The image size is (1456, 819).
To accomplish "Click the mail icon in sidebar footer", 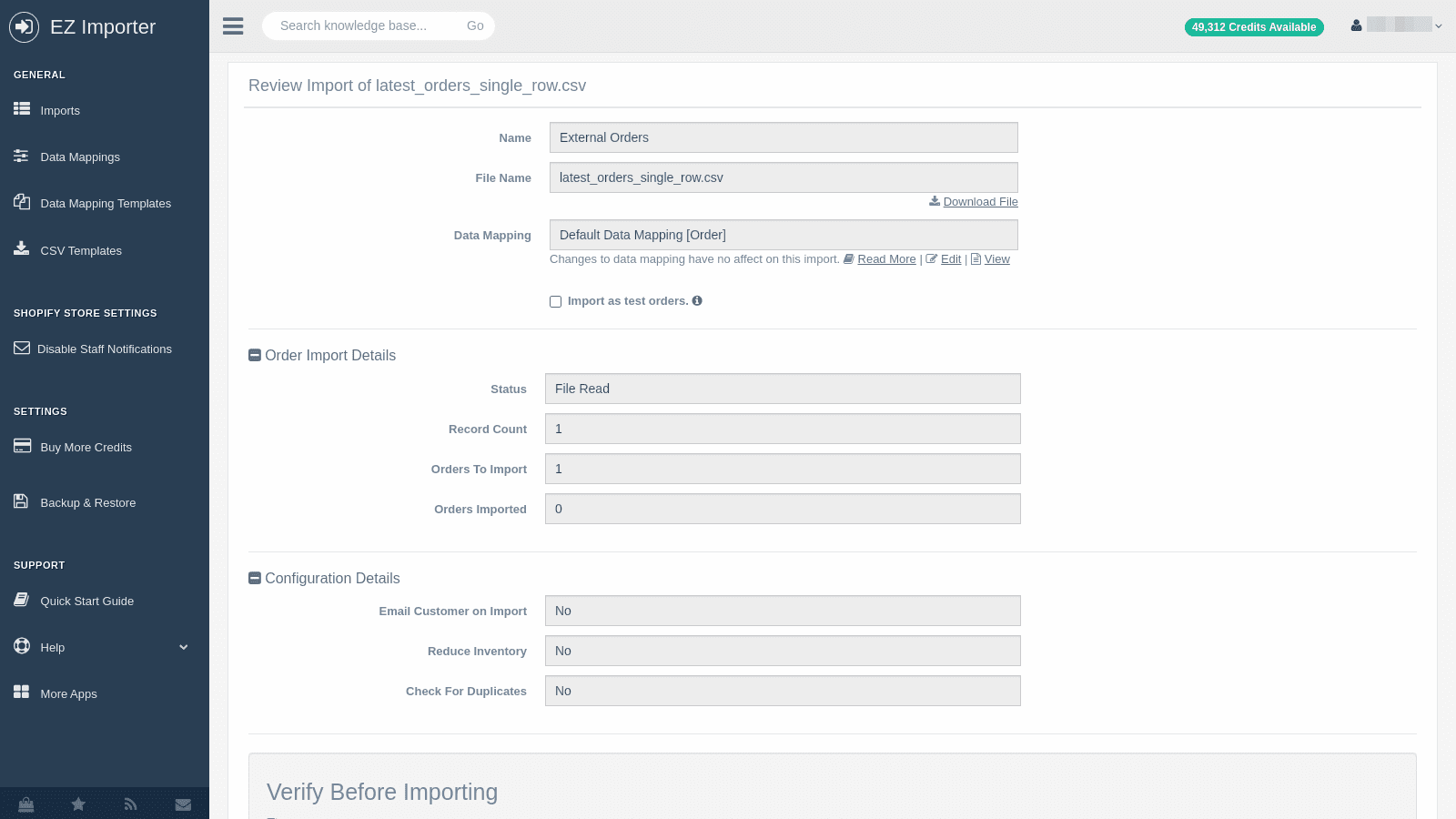I will 183,804.
